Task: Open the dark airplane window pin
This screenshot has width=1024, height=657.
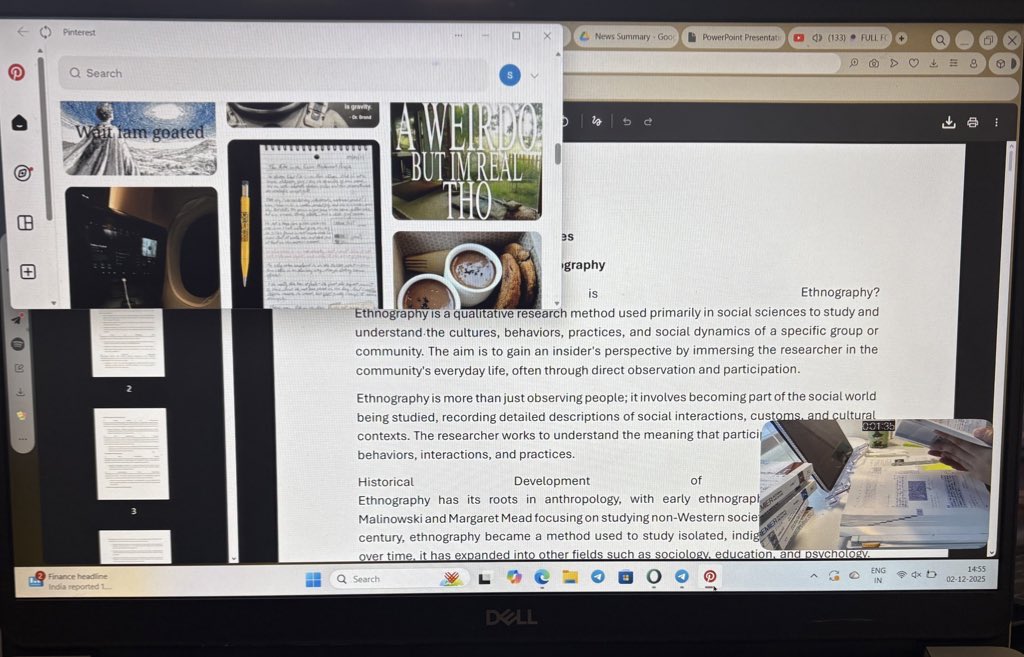Action: [x=142, y=248]
